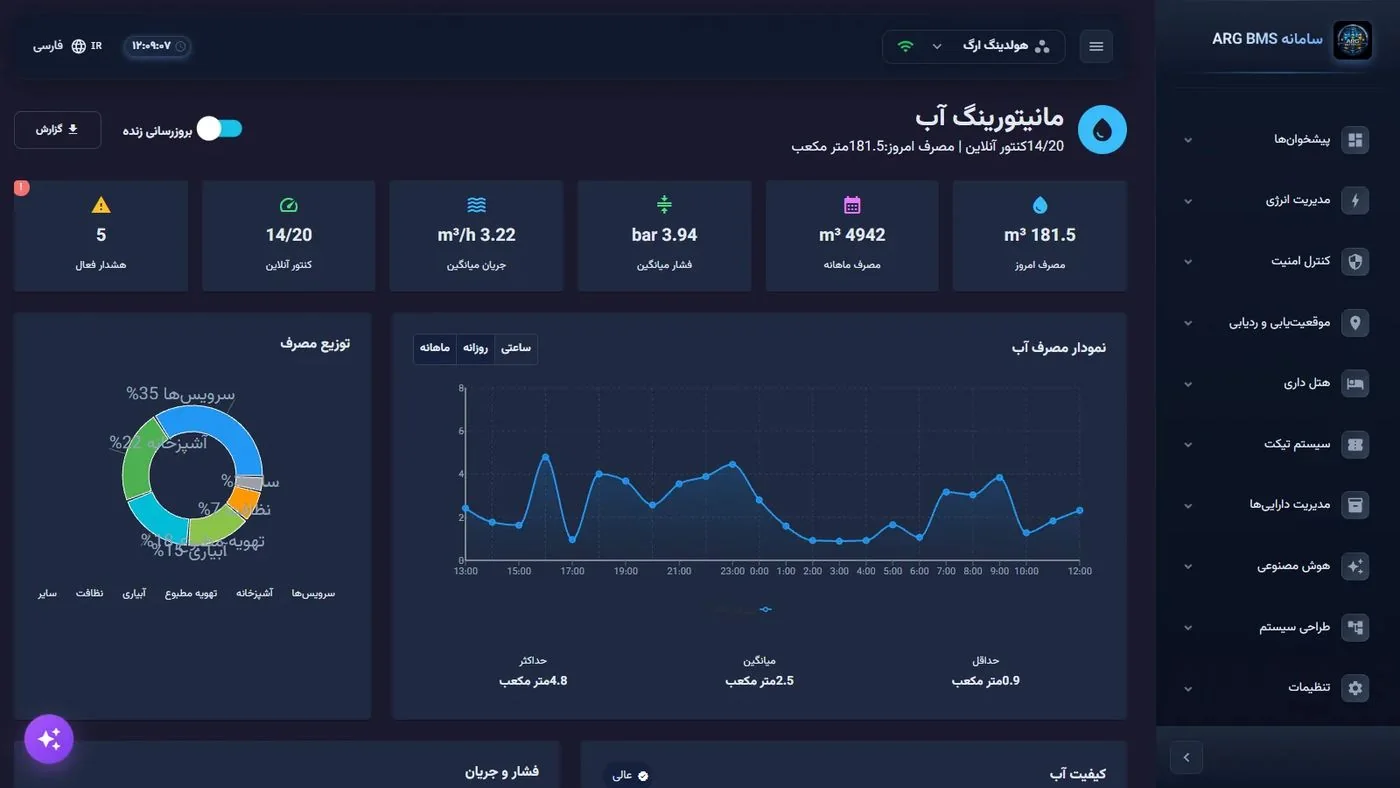1400x788 pixels.
Task: Click the گزارش report download button
Action: (x=58, y=130)
